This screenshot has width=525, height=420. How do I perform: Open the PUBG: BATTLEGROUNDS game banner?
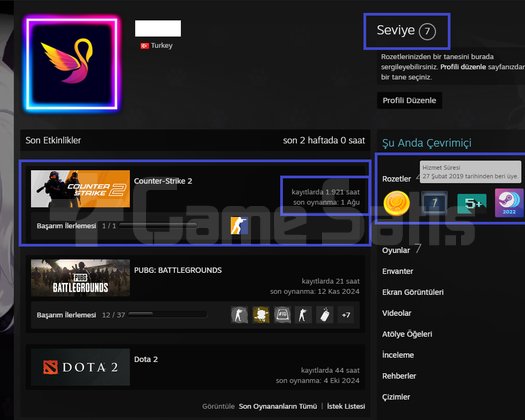80,278
